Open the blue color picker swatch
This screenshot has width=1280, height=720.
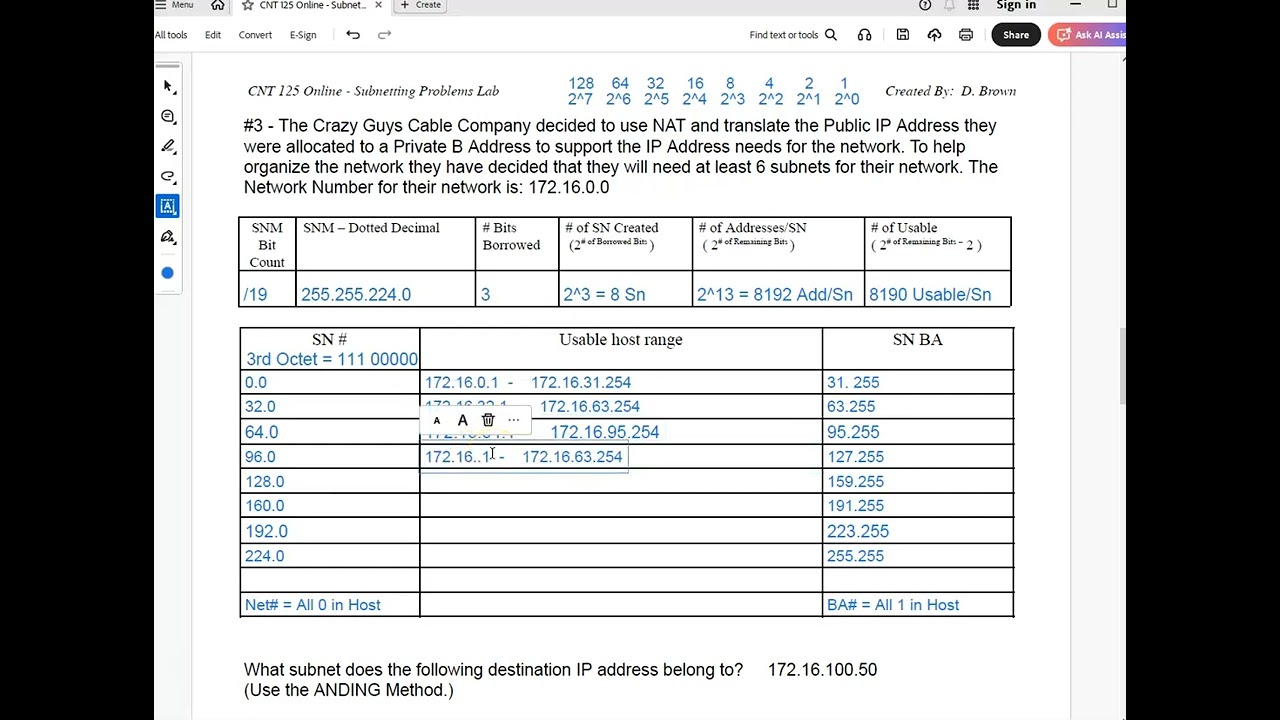168,273
